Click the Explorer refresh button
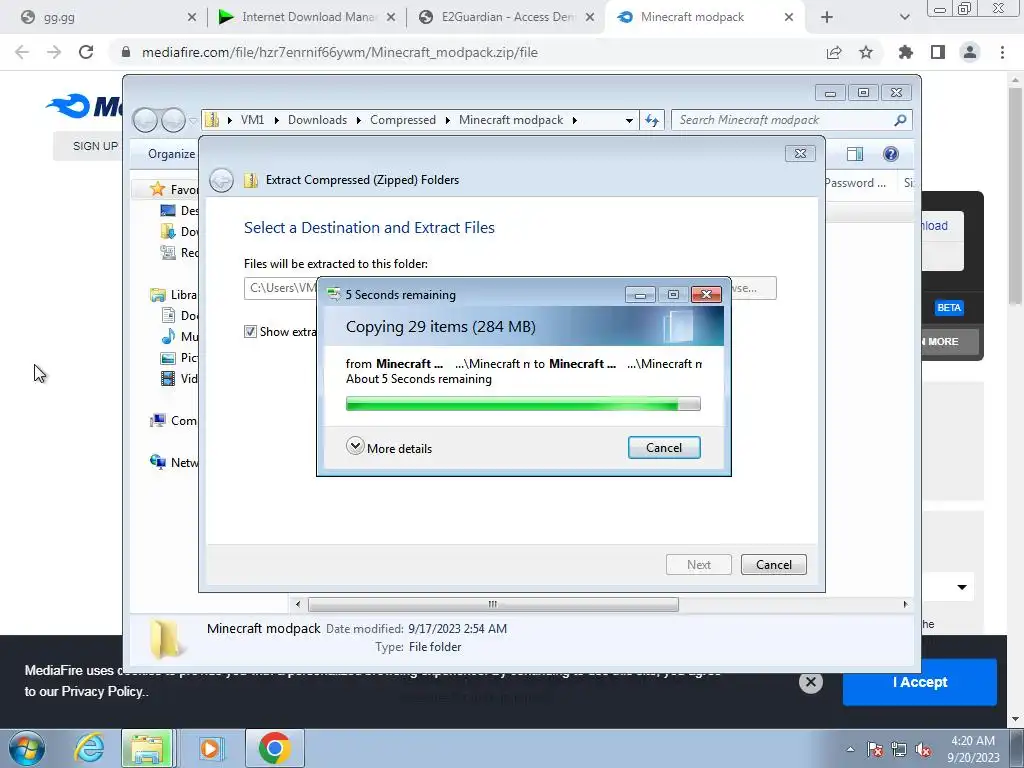This screenshot has width=1024, height=768. [x=652, y=120]
